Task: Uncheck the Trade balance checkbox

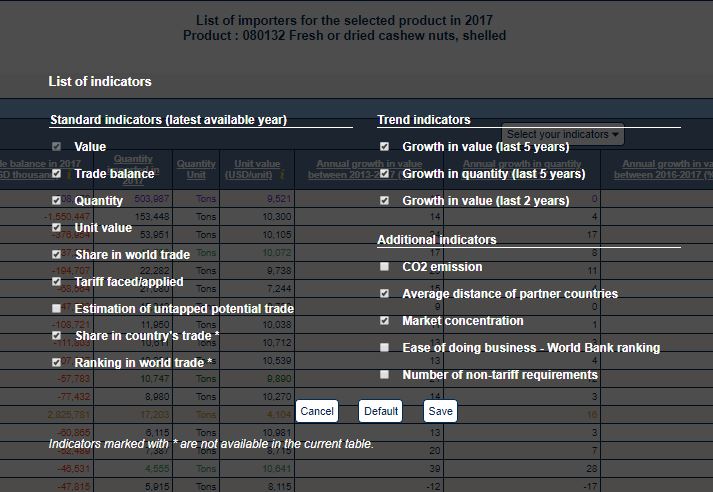Action: click(57, 174)
